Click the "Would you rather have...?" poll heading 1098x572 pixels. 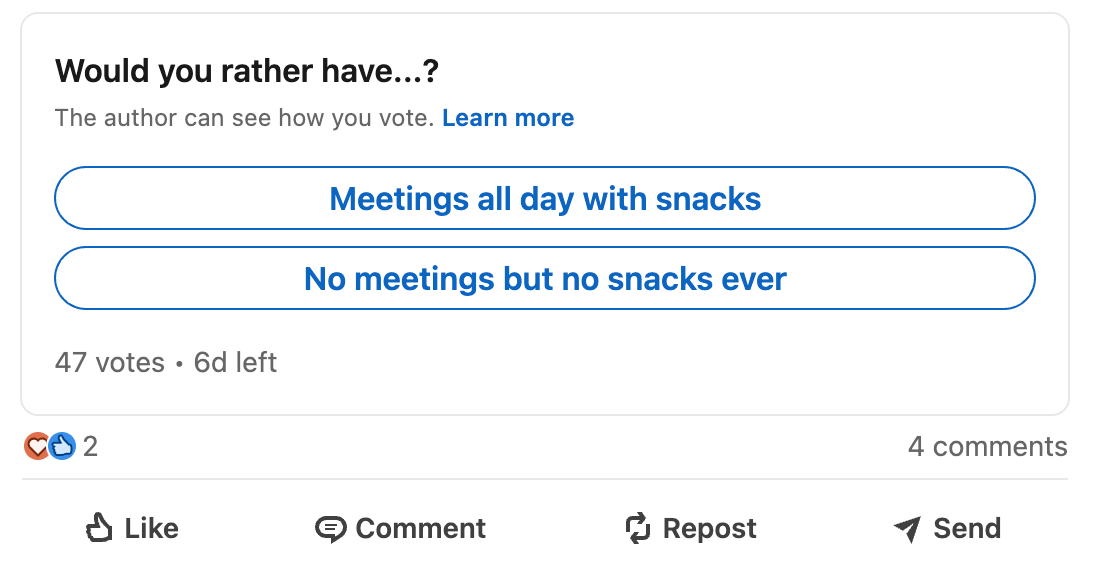tap(247, 71)
